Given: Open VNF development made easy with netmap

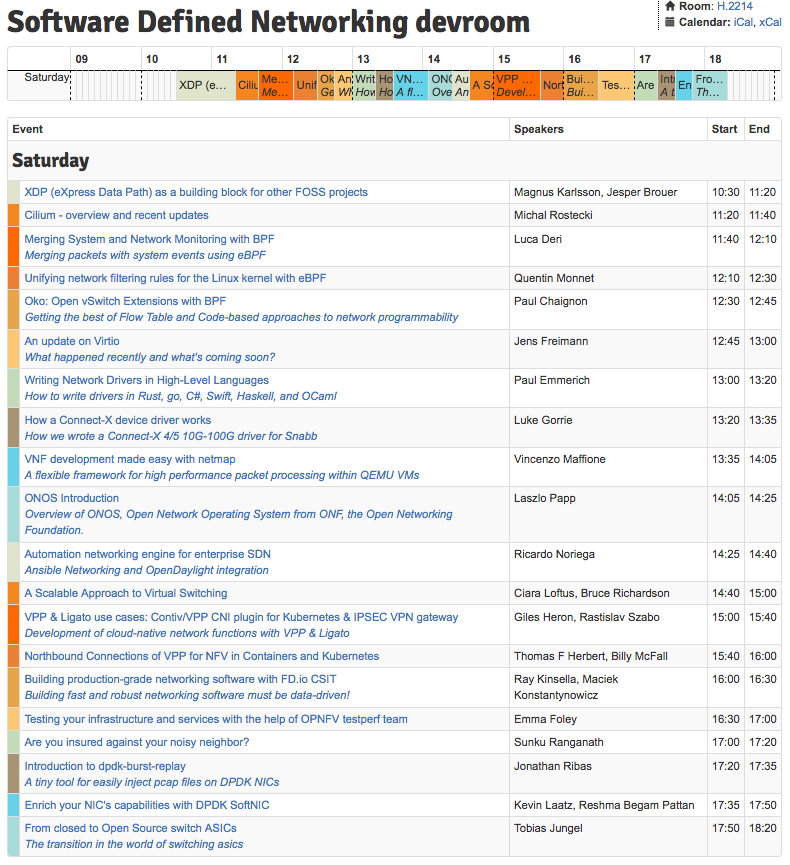Looking at the screenshot, I should pos(130,459).
